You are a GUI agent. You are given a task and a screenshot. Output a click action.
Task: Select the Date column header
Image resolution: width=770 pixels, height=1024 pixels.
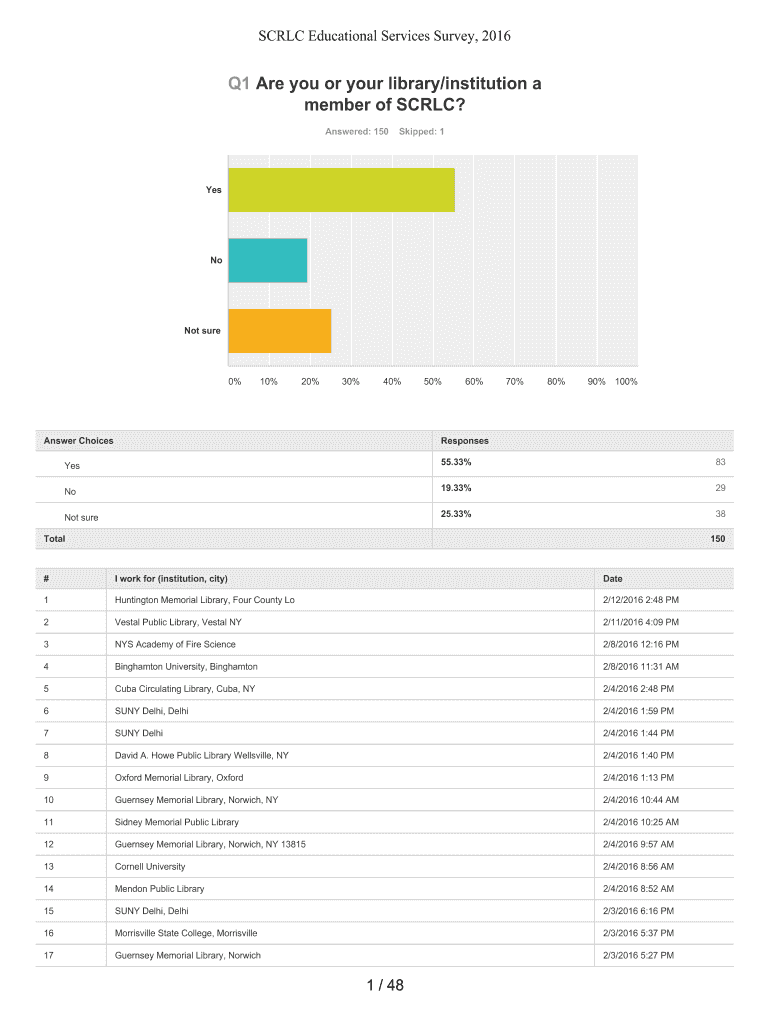tap(613, 579)
